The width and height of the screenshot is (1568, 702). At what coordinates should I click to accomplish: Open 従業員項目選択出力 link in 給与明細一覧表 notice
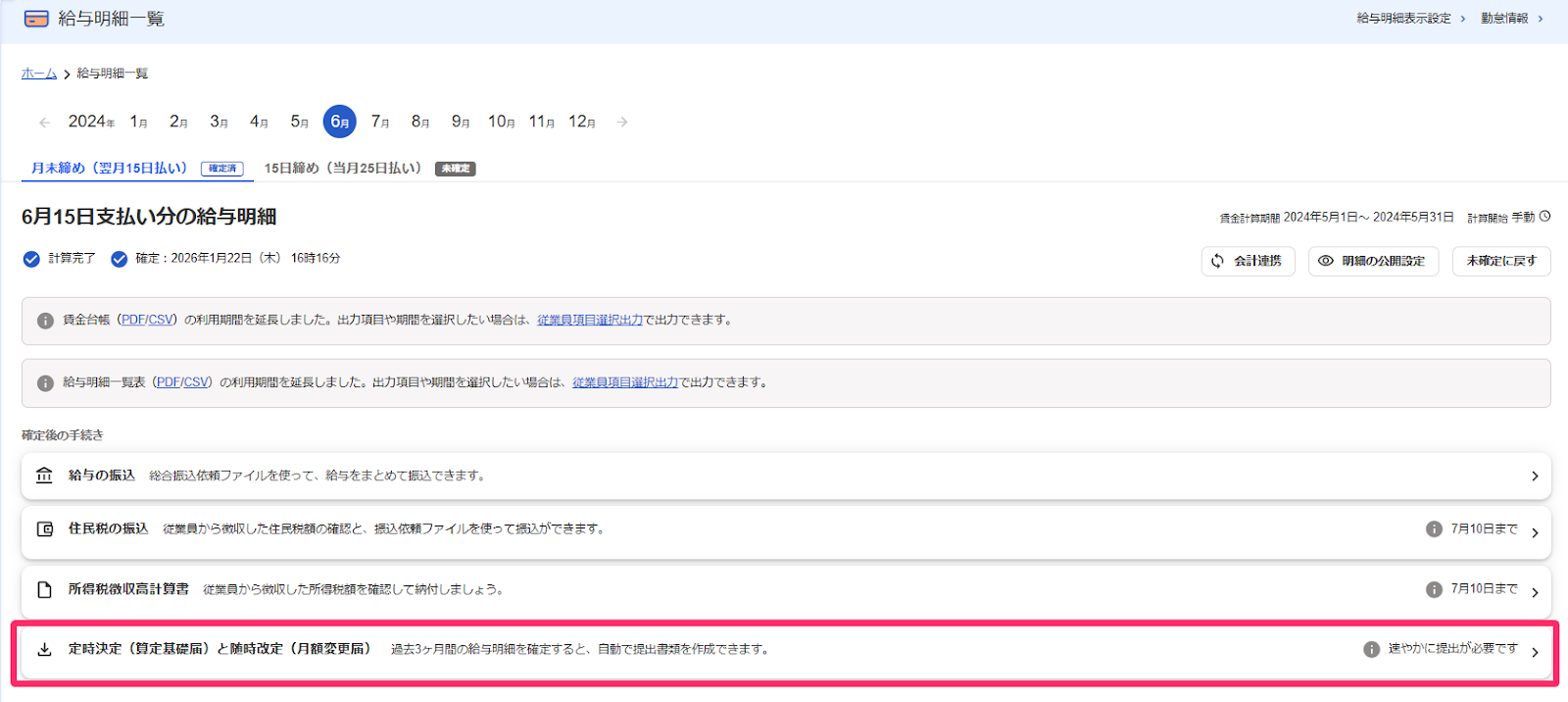[625, 382]
